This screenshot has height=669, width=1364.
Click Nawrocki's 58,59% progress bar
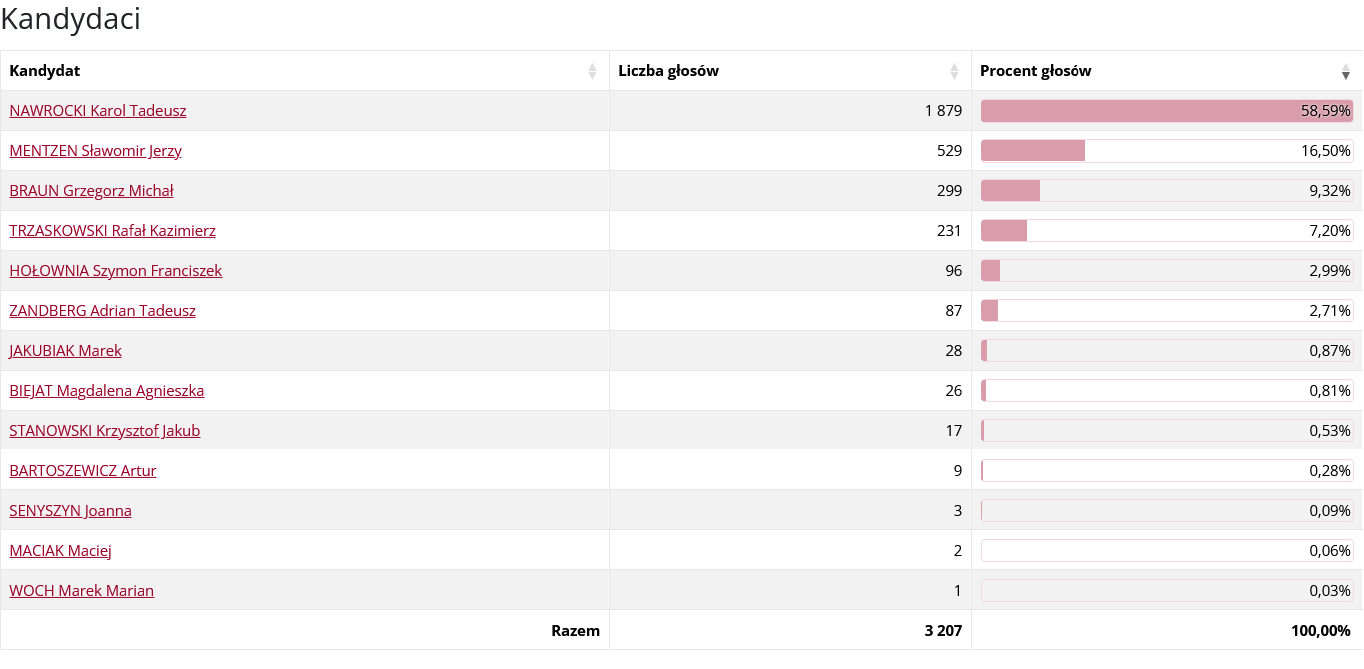click(x=1166, y=111)
